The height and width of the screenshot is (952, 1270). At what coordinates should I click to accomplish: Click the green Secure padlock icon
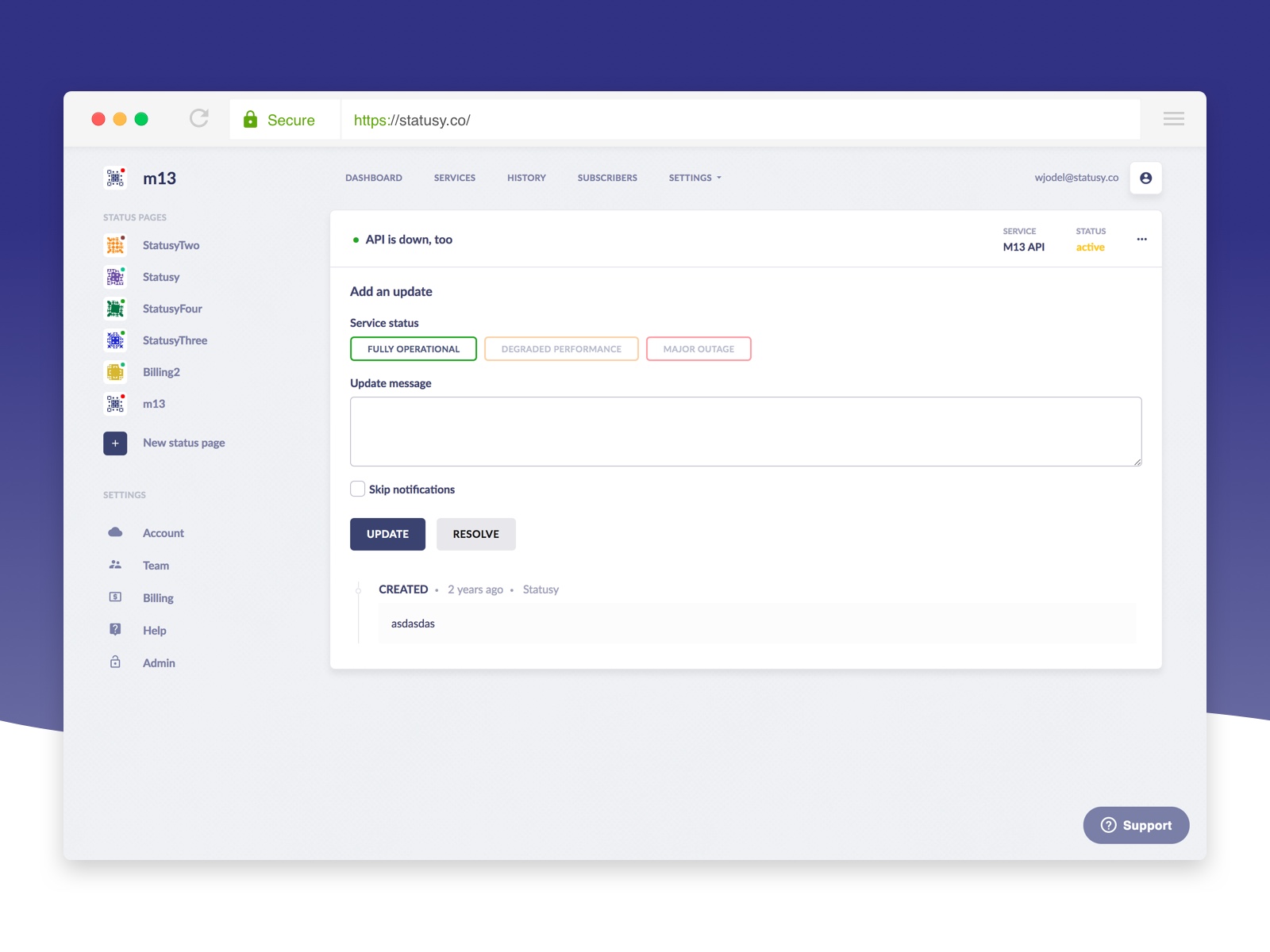250,119
